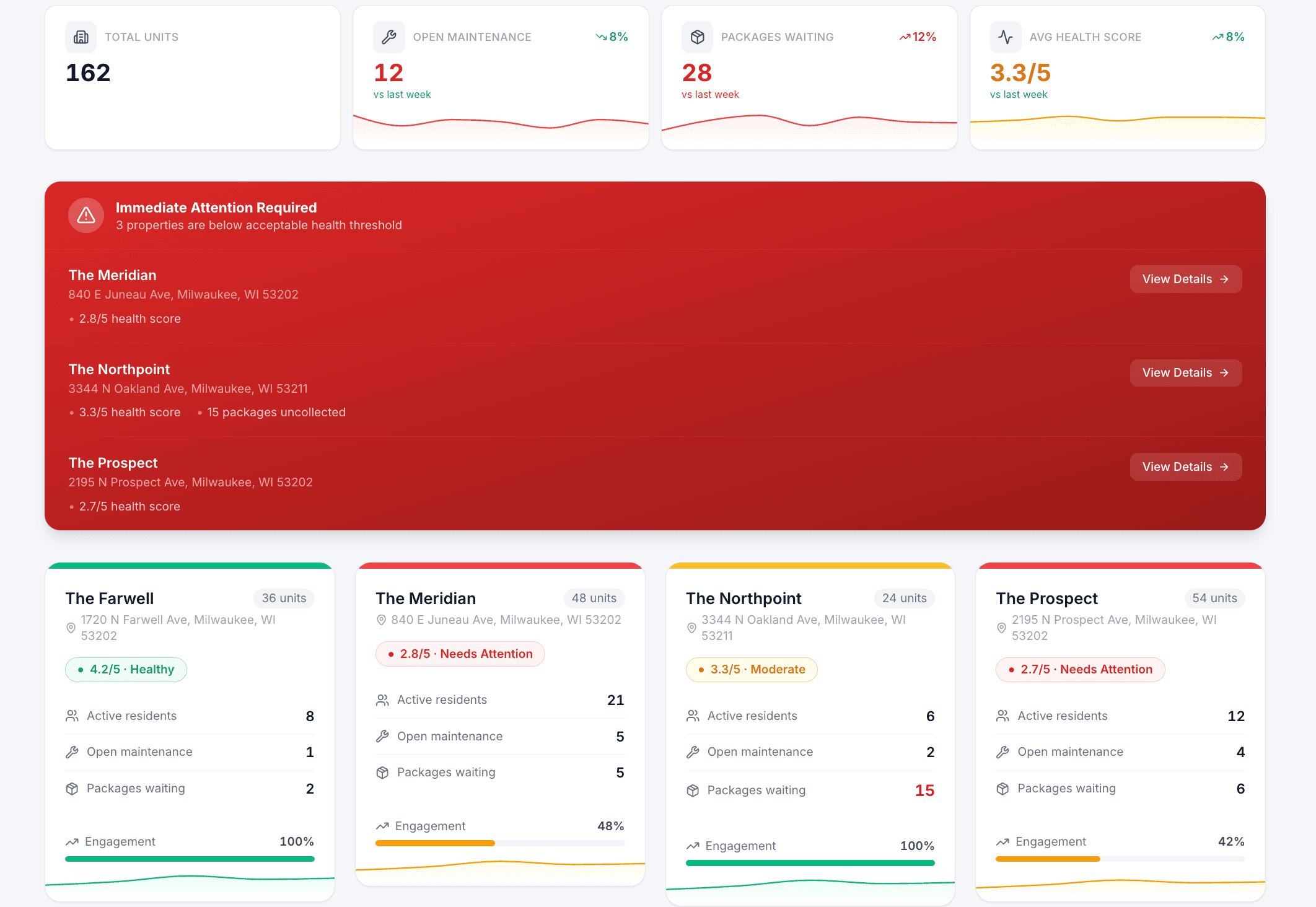Image resolution: width=1316 pixels, height=907 pixels.
Task: Click Prospect card packages waiting box icon
Action: tap(1003, 789)
